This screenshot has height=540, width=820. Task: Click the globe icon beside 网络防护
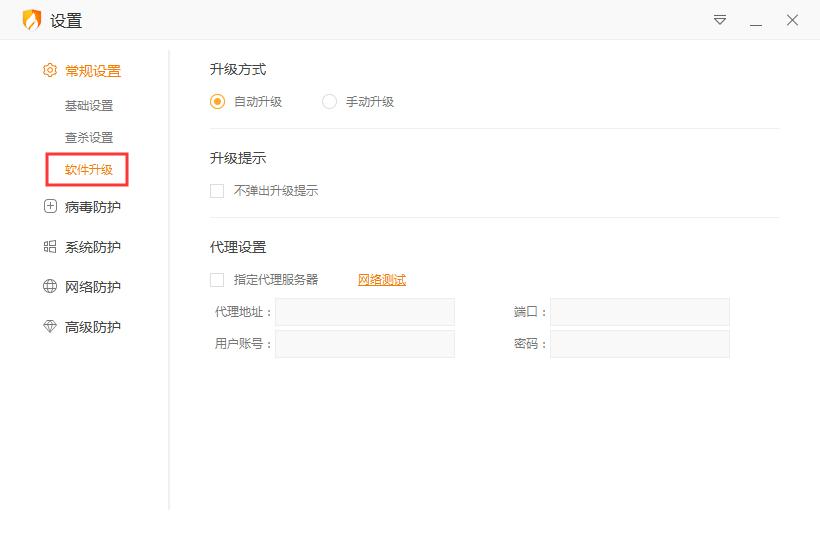(x=50, y=287)
